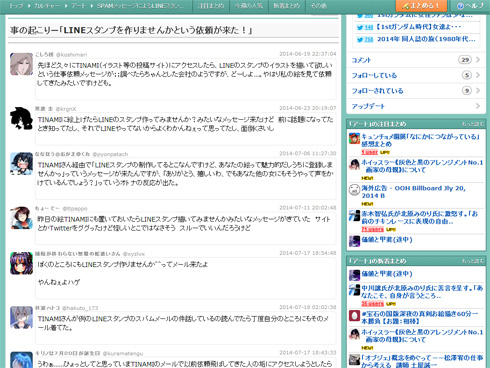Open krgnX's black silhouette avatar

(x=21, y=118)
